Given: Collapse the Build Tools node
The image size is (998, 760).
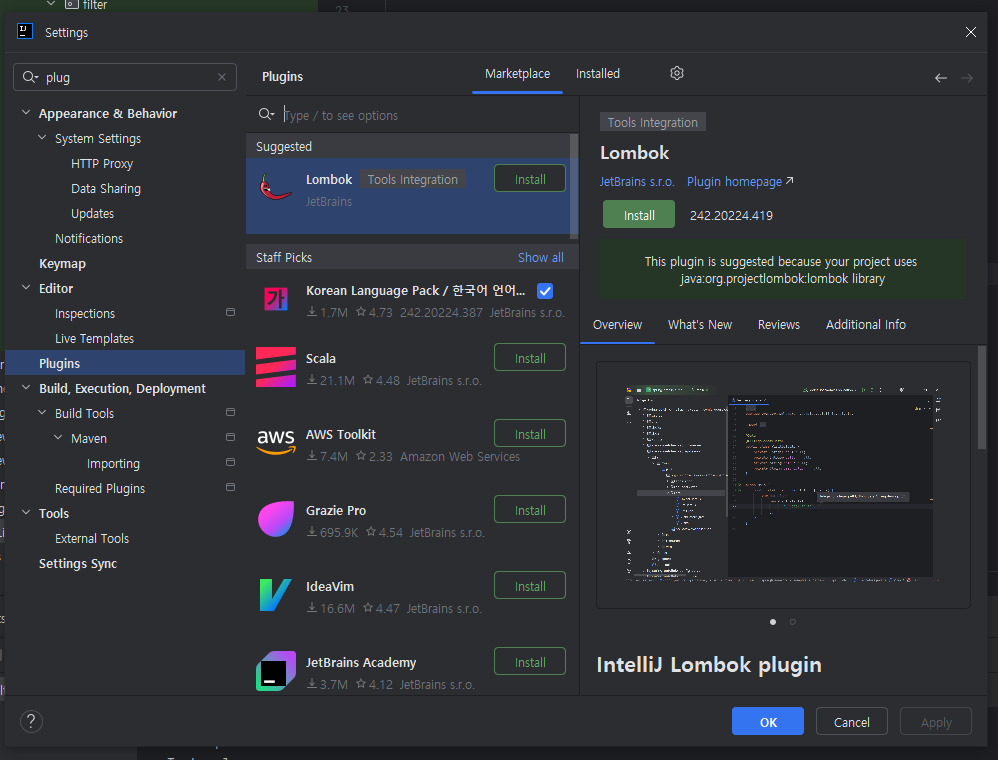Looking at the screenshot, I should coord(42,412).
